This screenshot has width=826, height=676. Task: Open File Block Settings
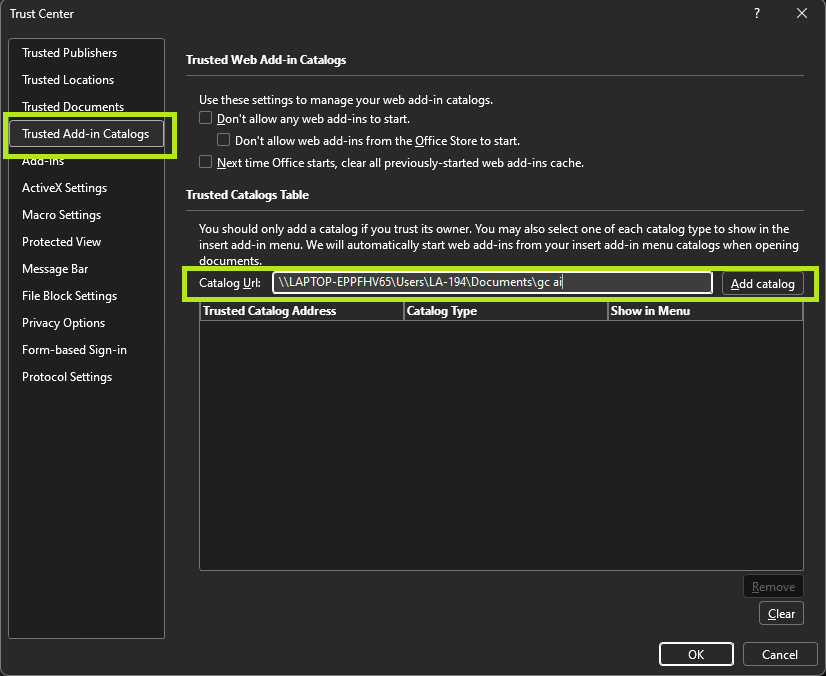click(69, 296)
